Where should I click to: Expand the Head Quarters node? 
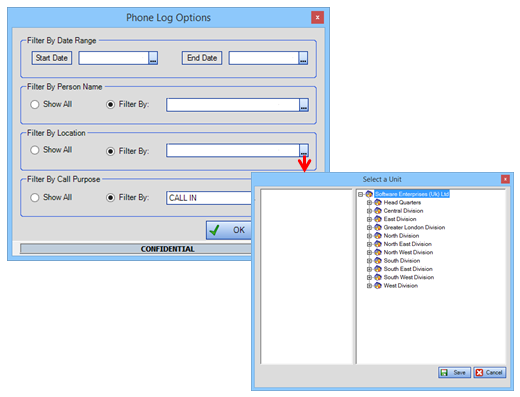(x=369, y=203)
